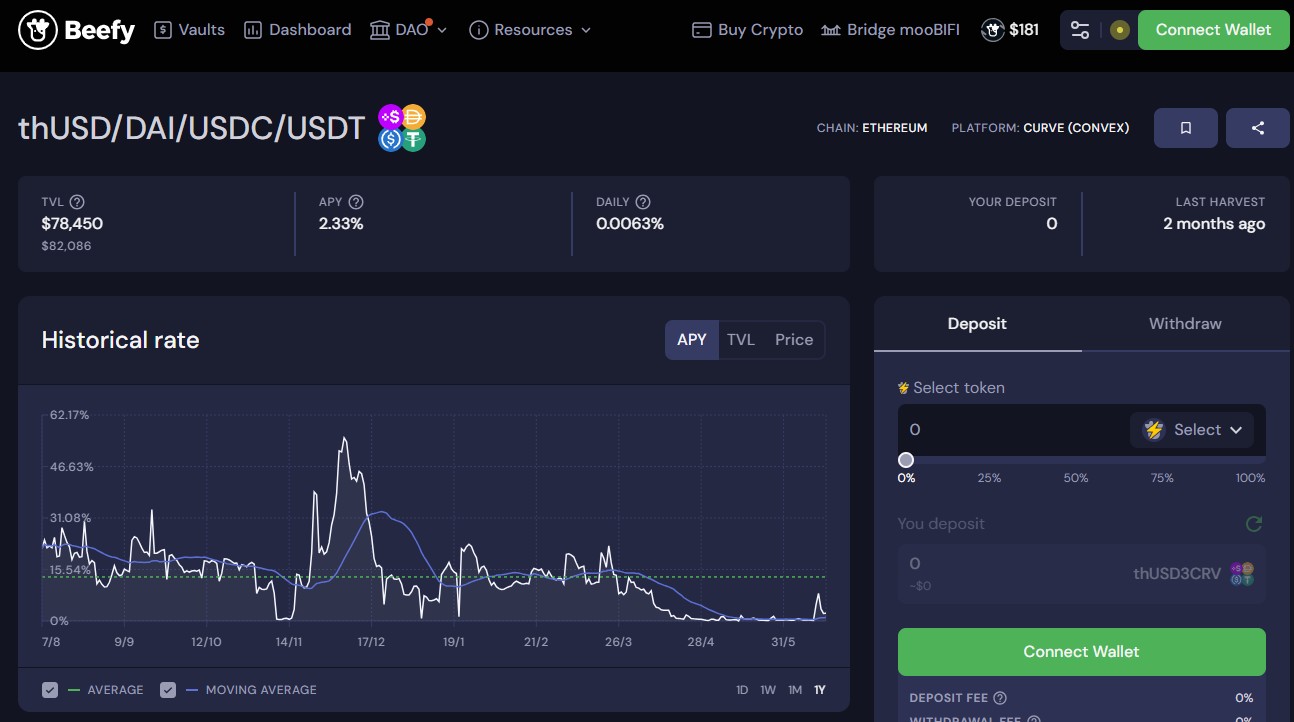Switch the chart to Price
This screenshot has width=1294, height=722.
pyautogui.click(x=794, y=340)
